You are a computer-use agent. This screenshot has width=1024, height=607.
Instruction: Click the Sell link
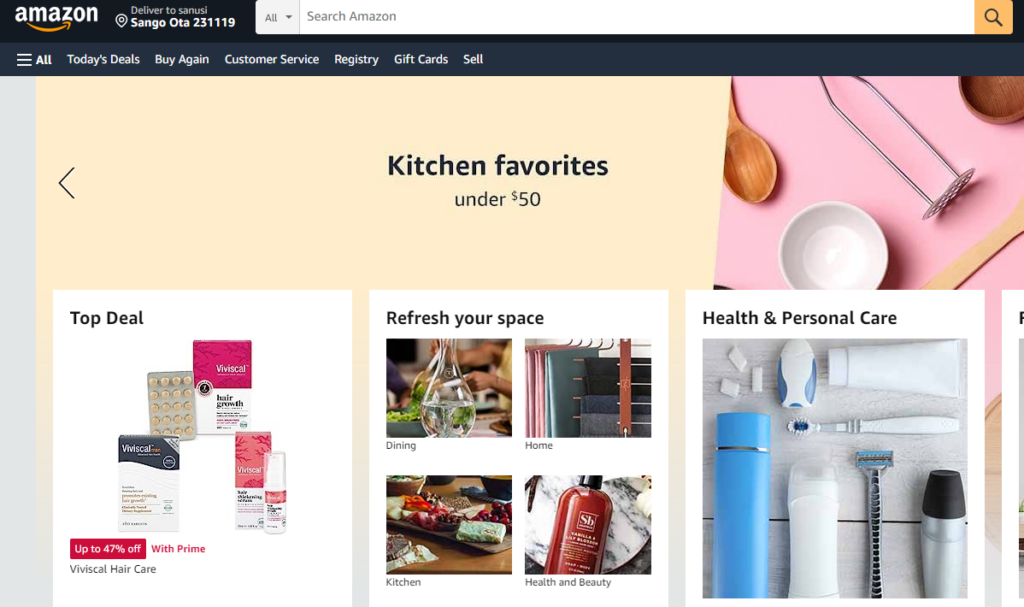coord(473,59)
